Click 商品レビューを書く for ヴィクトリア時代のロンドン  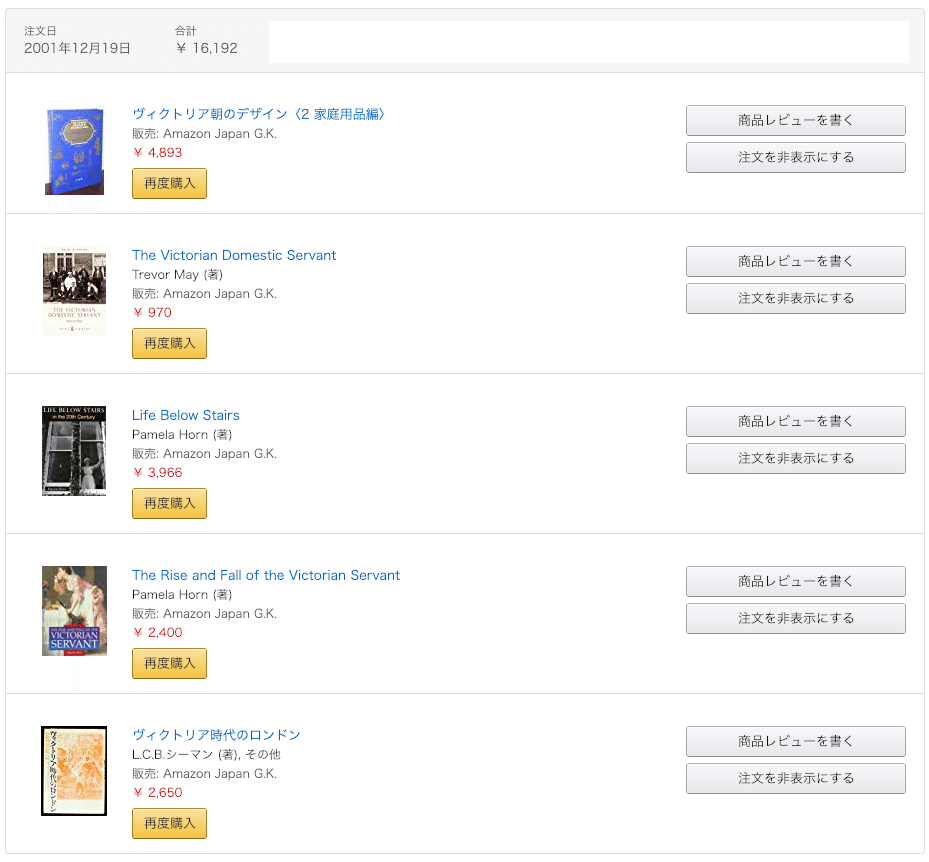click(796, 741)
